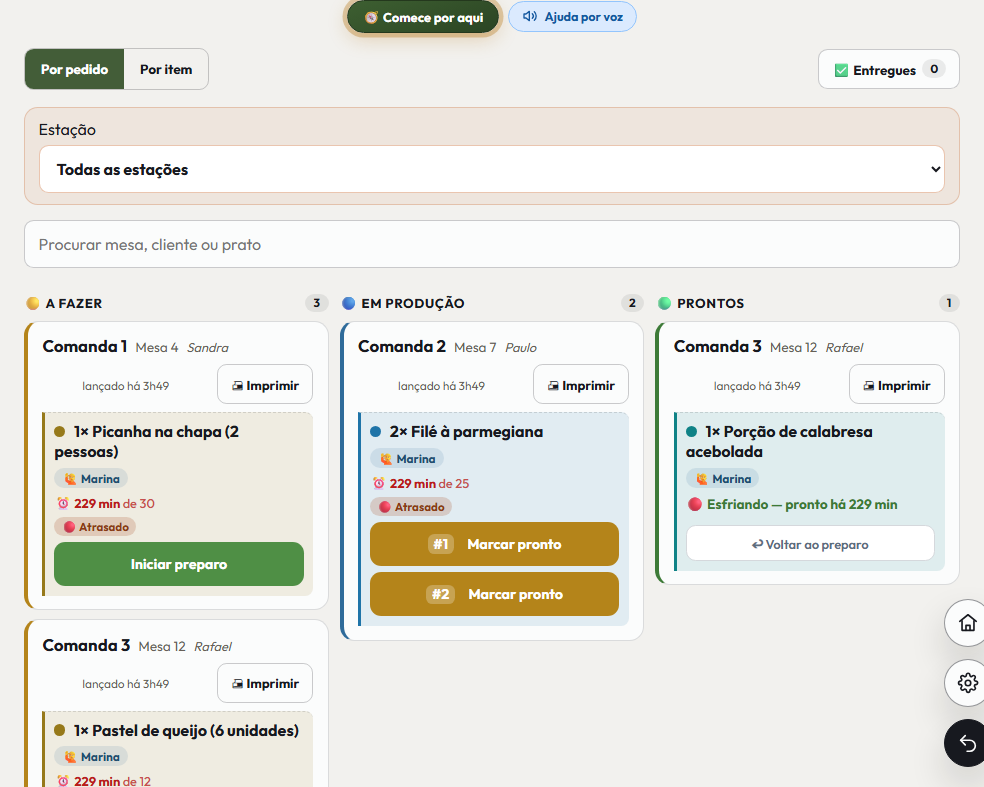Screen dimensions: 984x787
Task: Click the dark undo arrow floating button
Action: 966,743
